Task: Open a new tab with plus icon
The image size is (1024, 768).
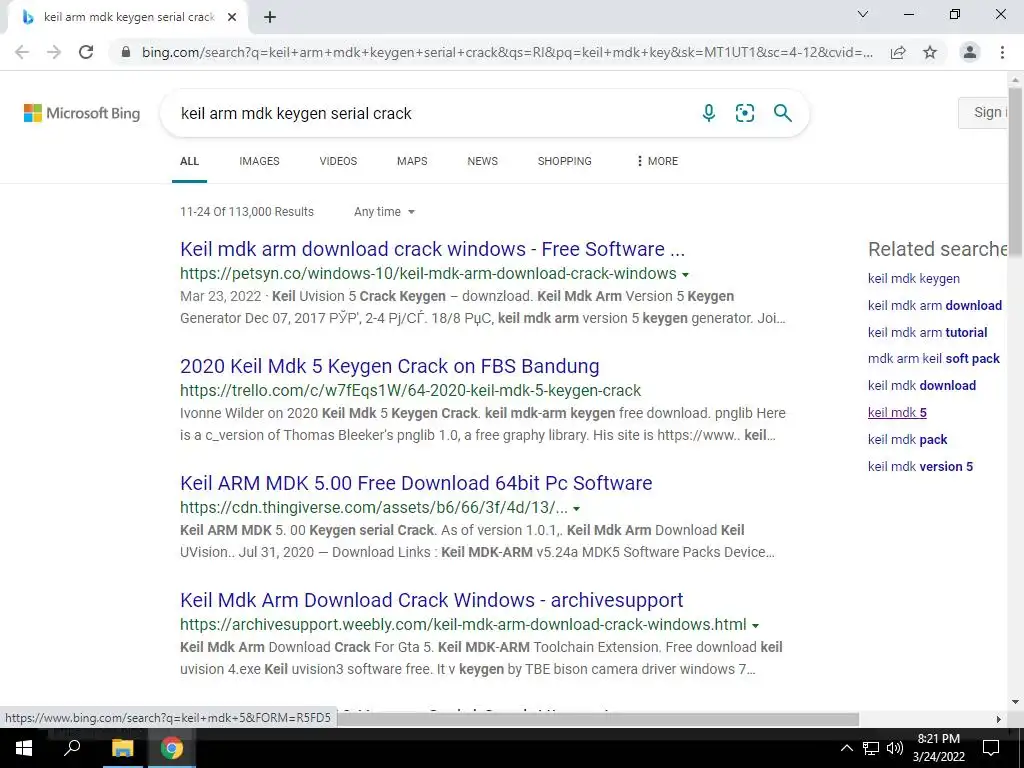Action: pos(270,18)
